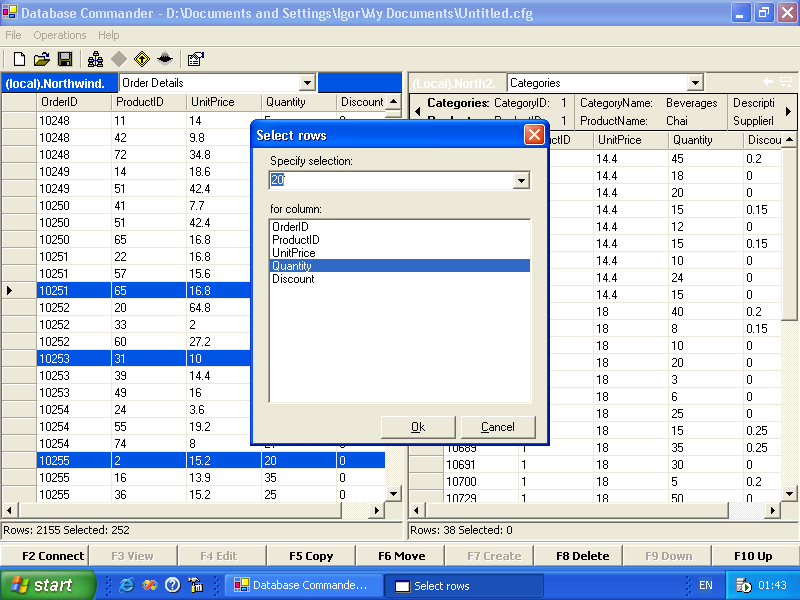Click the Save floppy disk icon
The image size is (800, 600).
65,59
